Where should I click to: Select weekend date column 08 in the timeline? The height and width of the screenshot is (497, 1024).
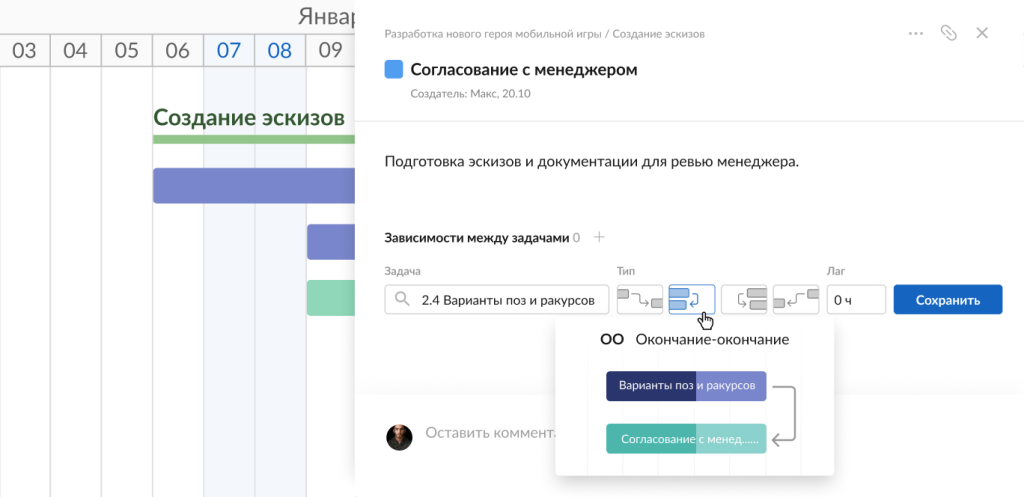280,50
